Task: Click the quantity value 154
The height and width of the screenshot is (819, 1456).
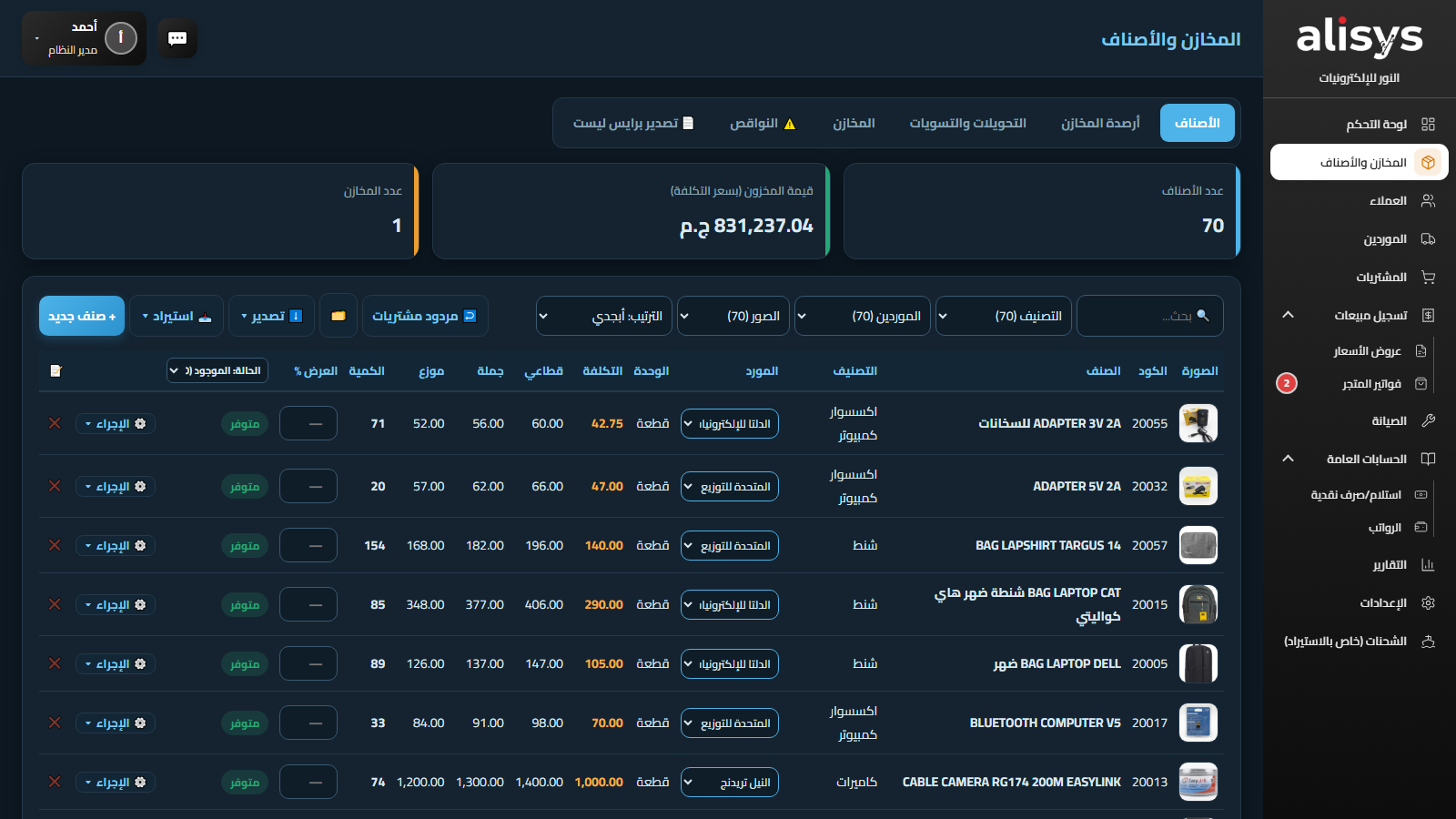Action: [375, 545]
